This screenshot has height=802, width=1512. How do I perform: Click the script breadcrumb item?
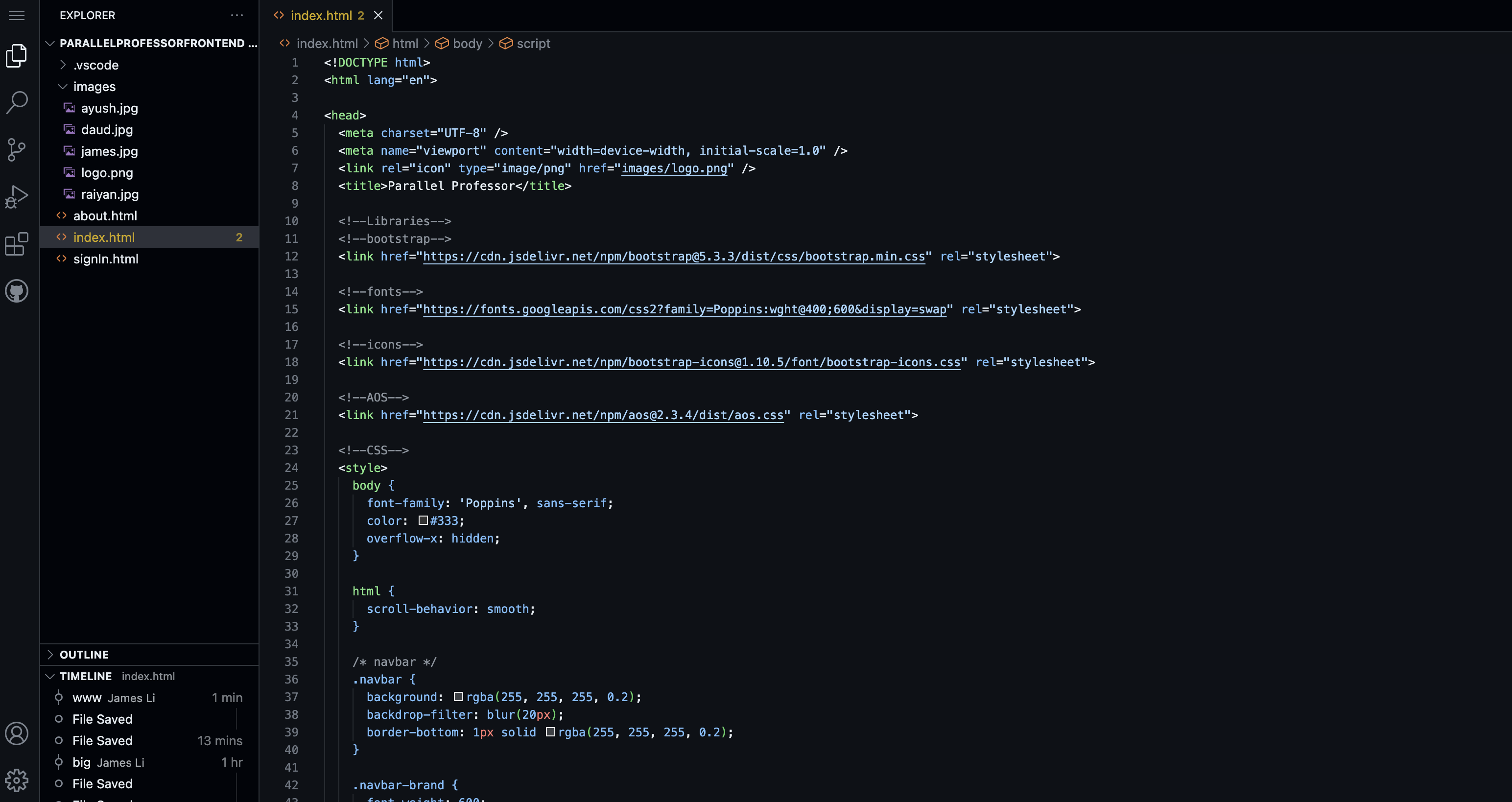pyautogui.click(x=532, y=44)
